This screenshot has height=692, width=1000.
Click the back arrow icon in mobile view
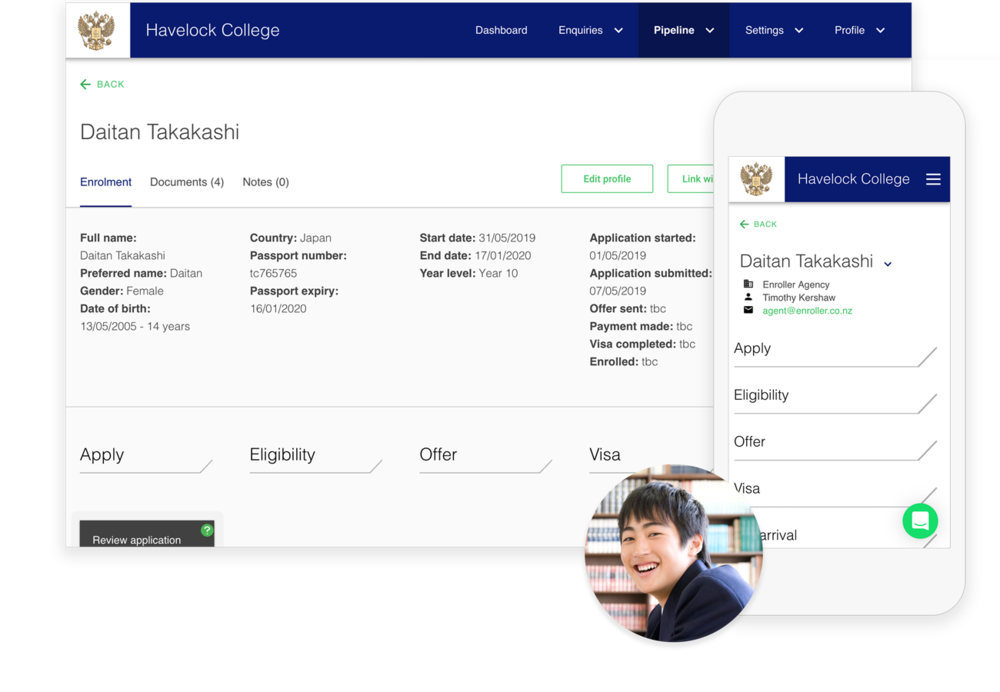744,224
